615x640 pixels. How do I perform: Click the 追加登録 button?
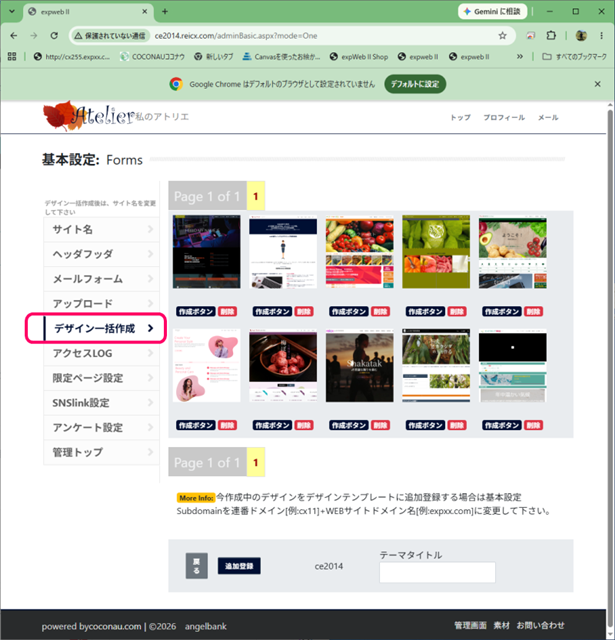click(x=239, y=566)
